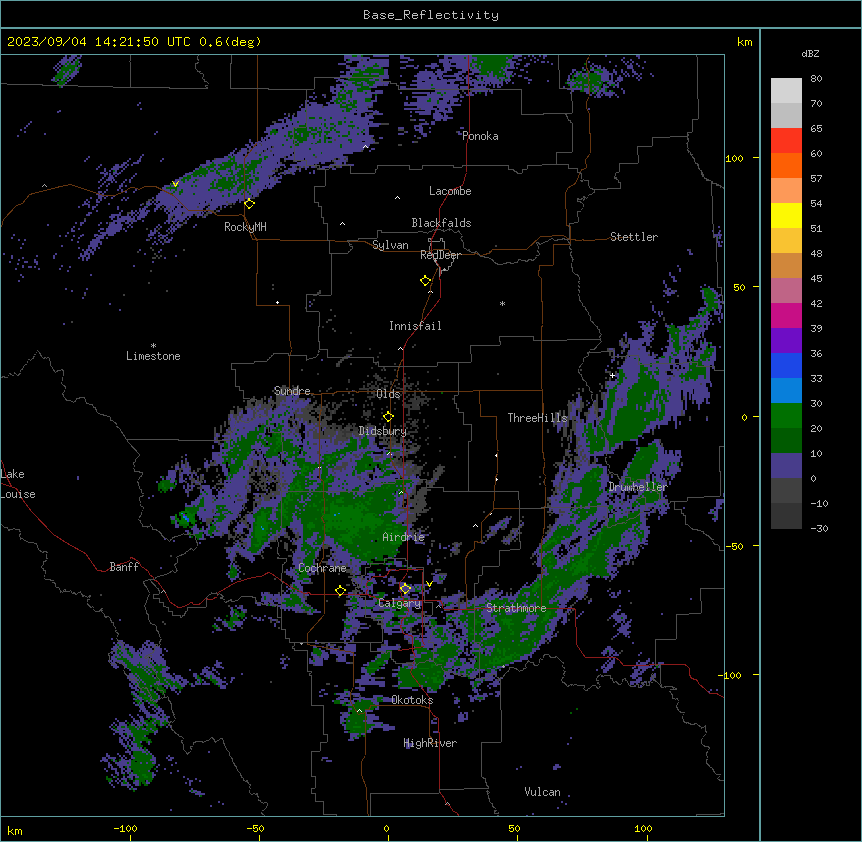Select the lightest gray swatch atop legend
The height and width of the screenshot is (842, 862).
click(x=786, y=90)
